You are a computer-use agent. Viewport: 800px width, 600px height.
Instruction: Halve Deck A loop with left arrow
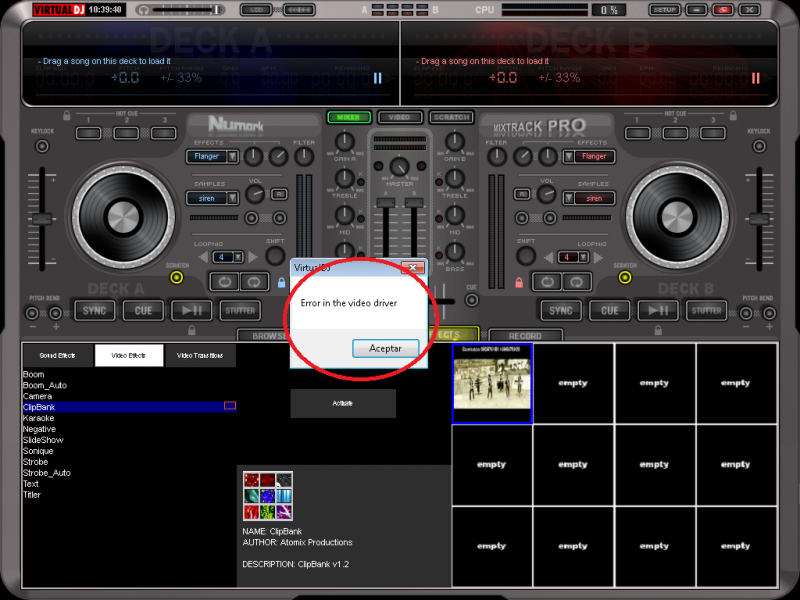tap(203, 257)
